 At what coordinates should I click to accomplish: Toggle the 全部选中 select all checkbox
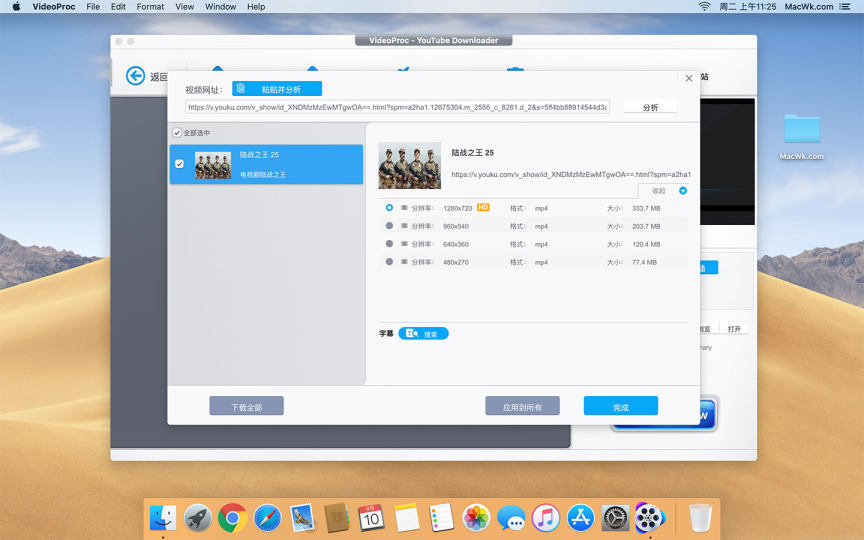177,132
